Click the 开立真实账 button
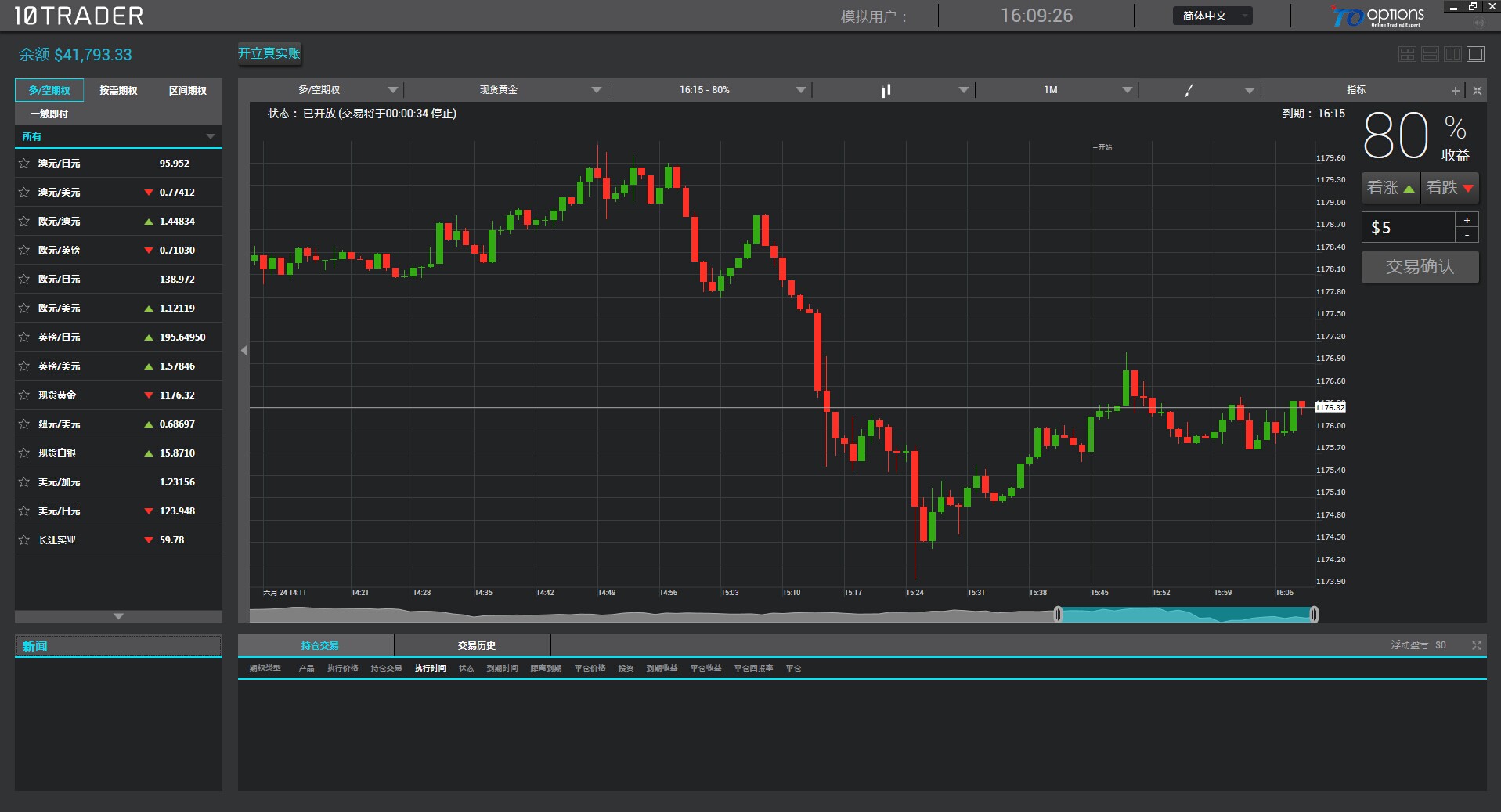 click(269, 53)
